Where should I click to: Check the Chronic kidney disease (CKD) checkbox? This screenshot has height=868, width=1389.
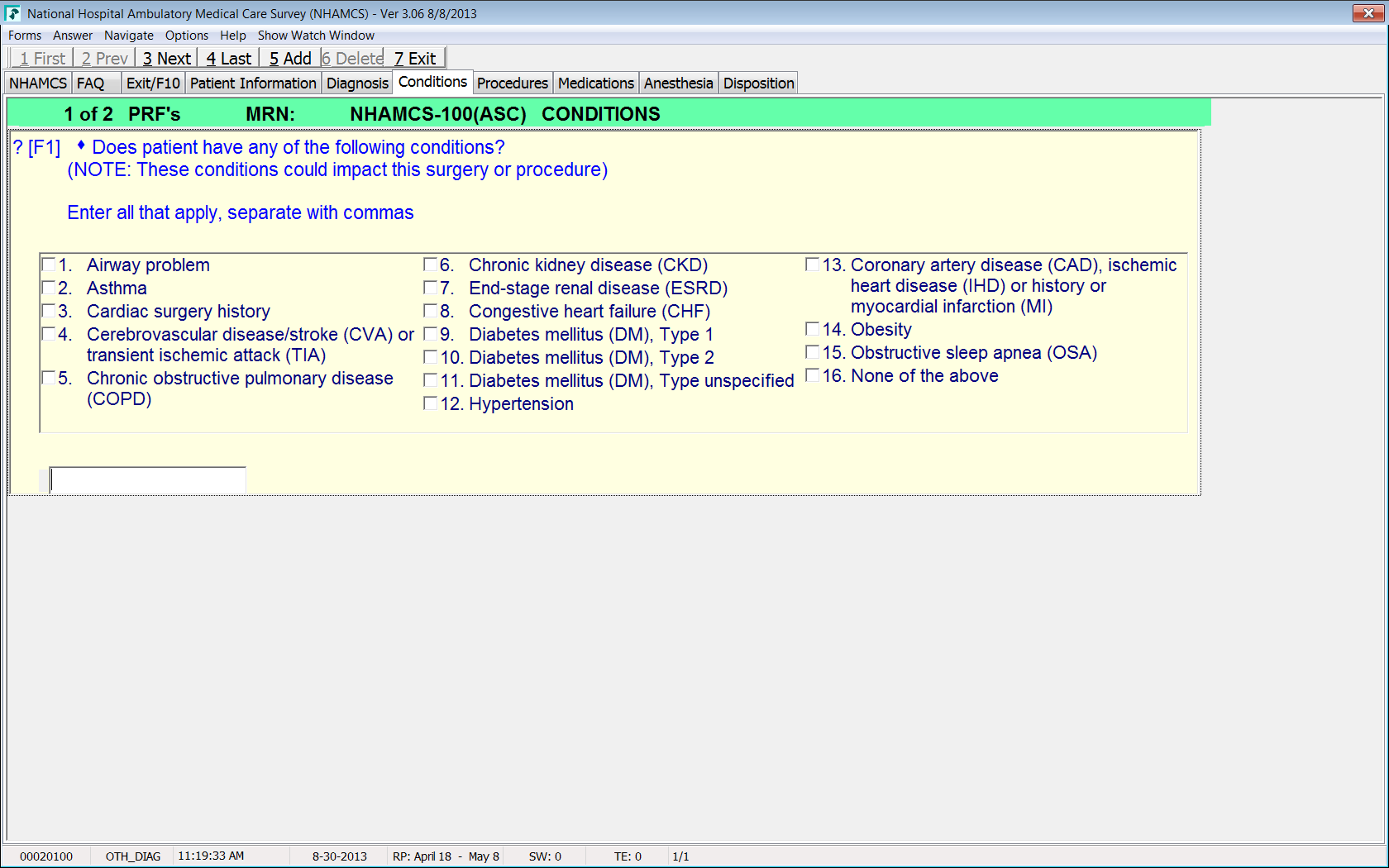(x=430, y=265)
